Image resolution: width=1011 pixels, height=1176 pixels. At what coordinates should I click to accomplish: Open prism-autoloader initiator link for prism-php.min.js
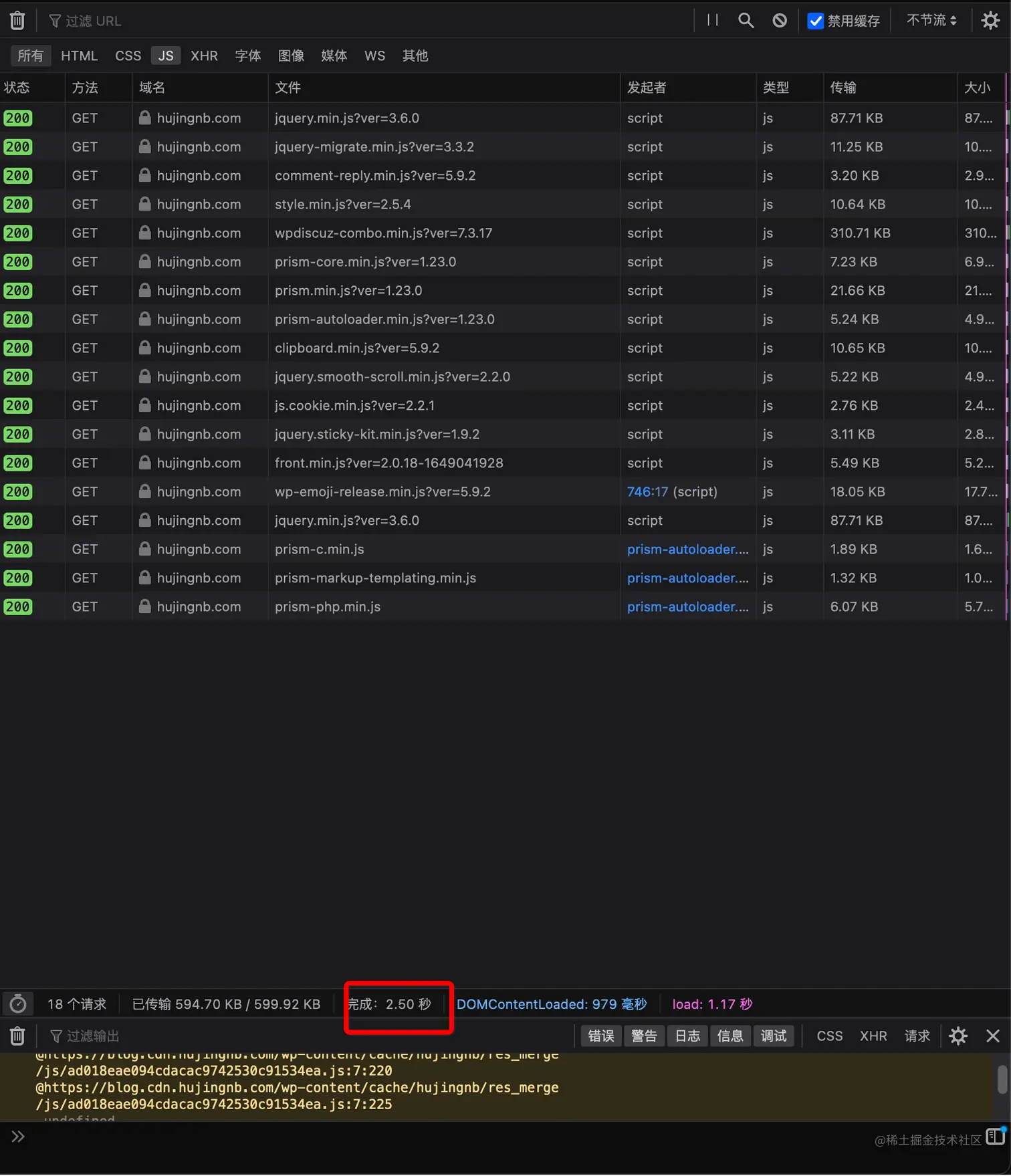click(x=687, y=607)
